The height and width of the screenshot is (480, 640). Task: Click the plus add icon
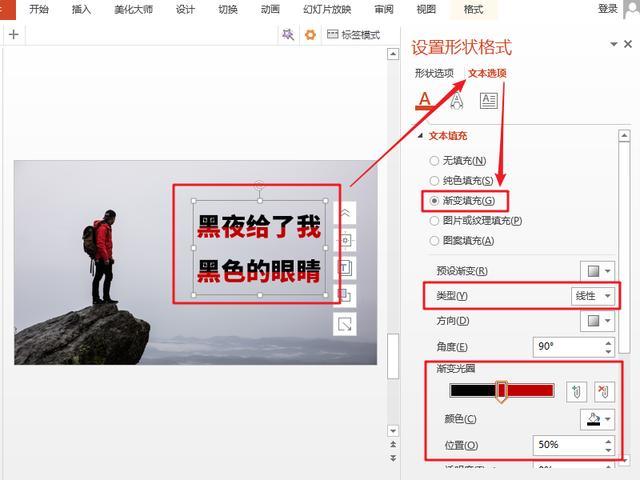[x=13, y=34]
